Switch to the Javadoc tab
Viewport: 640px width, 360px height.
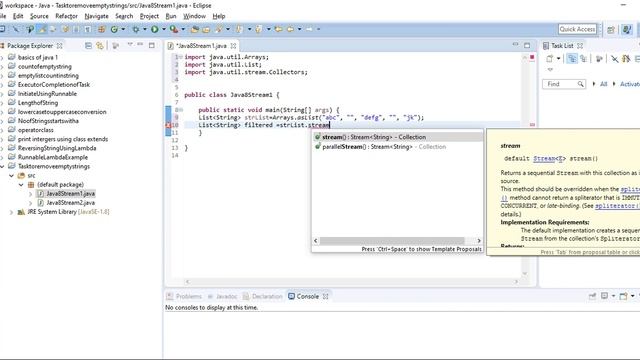pyautogui.click(x=222, y=296)
